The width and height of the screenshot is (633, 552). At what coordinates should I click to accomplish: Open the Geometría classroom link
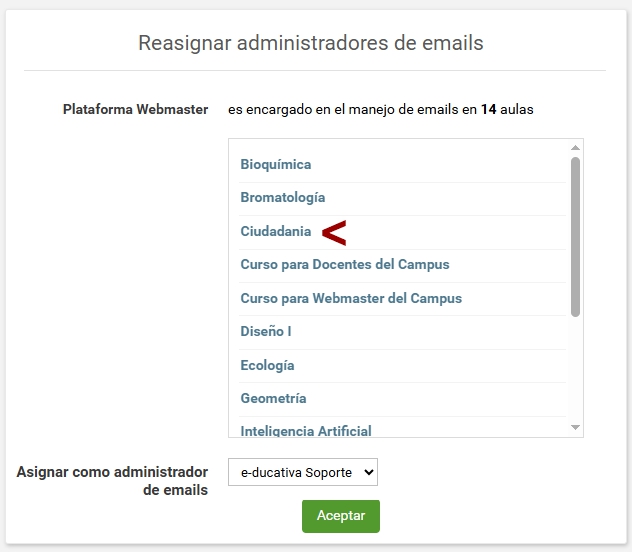point(273,399)
